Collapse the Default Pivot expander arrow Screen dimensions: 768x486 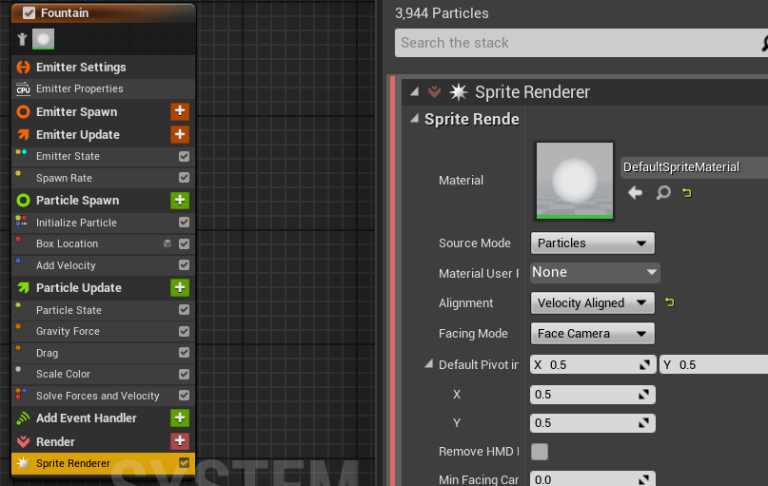[x=429, y=364]
